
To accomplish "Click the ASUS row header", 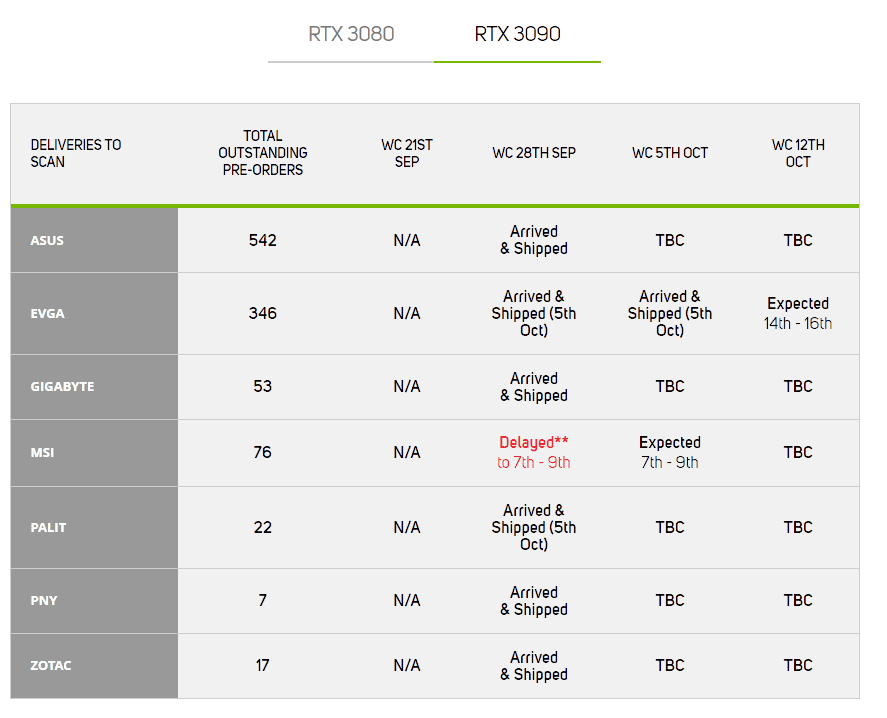I will pos(94,240).
